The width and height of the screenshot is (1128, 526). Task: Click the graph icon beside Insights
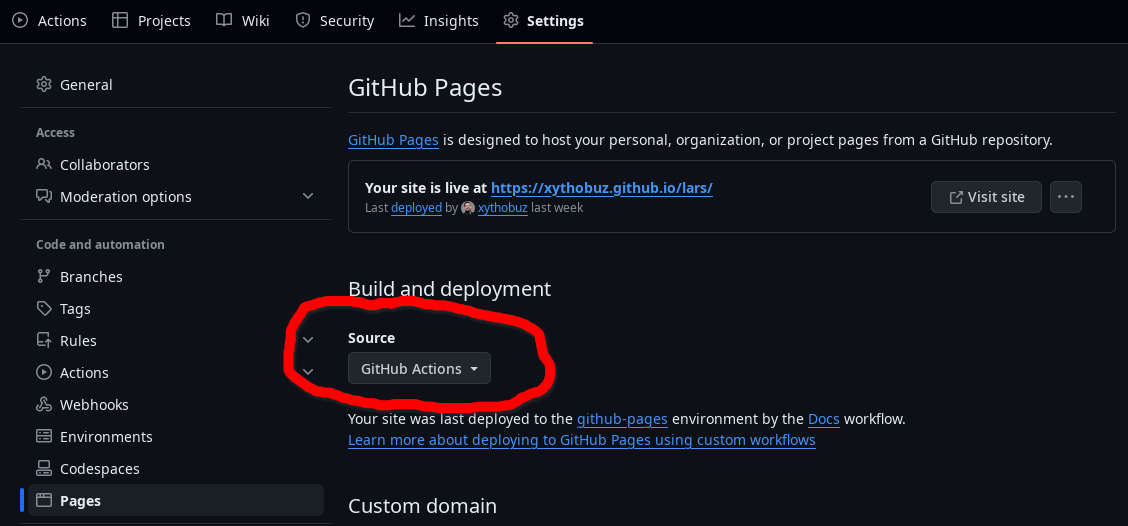point(406,20)
